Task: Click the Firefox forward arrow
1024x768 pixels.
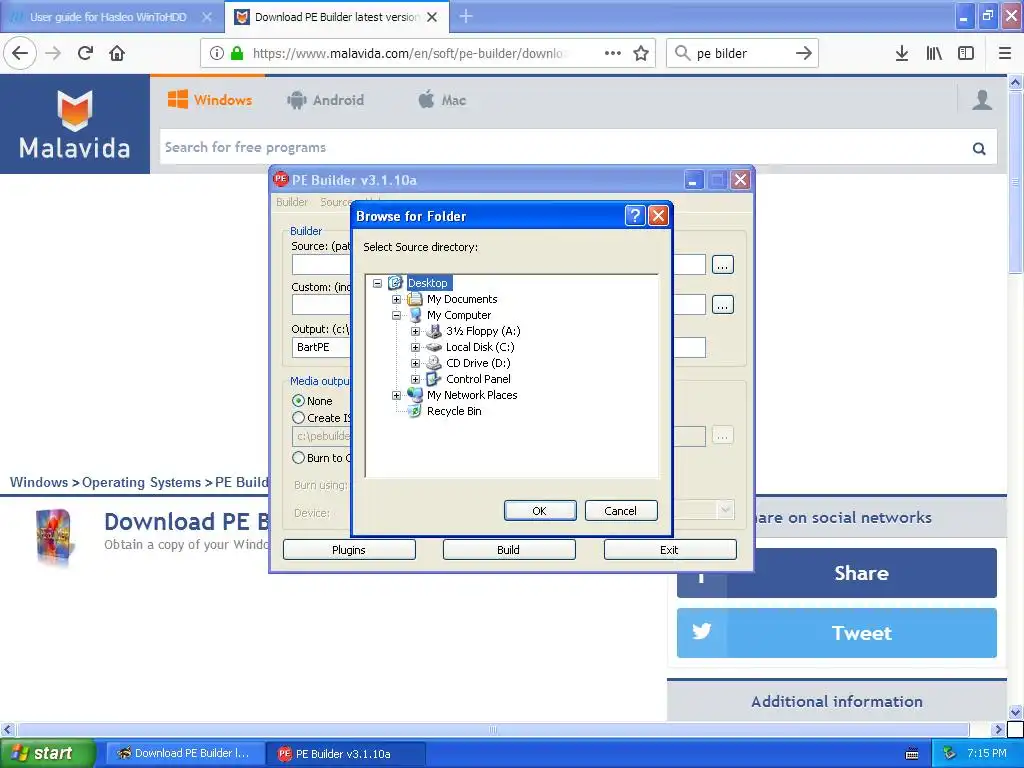Action: 53,53
